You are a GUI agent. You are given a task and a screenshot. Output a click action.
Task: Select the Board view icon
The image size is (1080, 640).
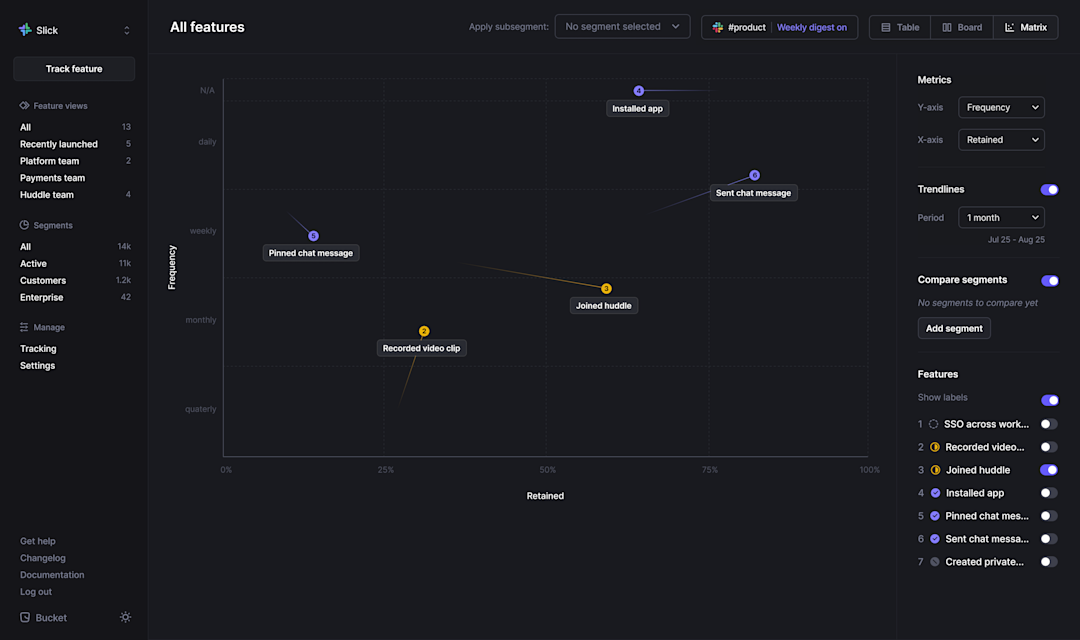coord(948,27)
